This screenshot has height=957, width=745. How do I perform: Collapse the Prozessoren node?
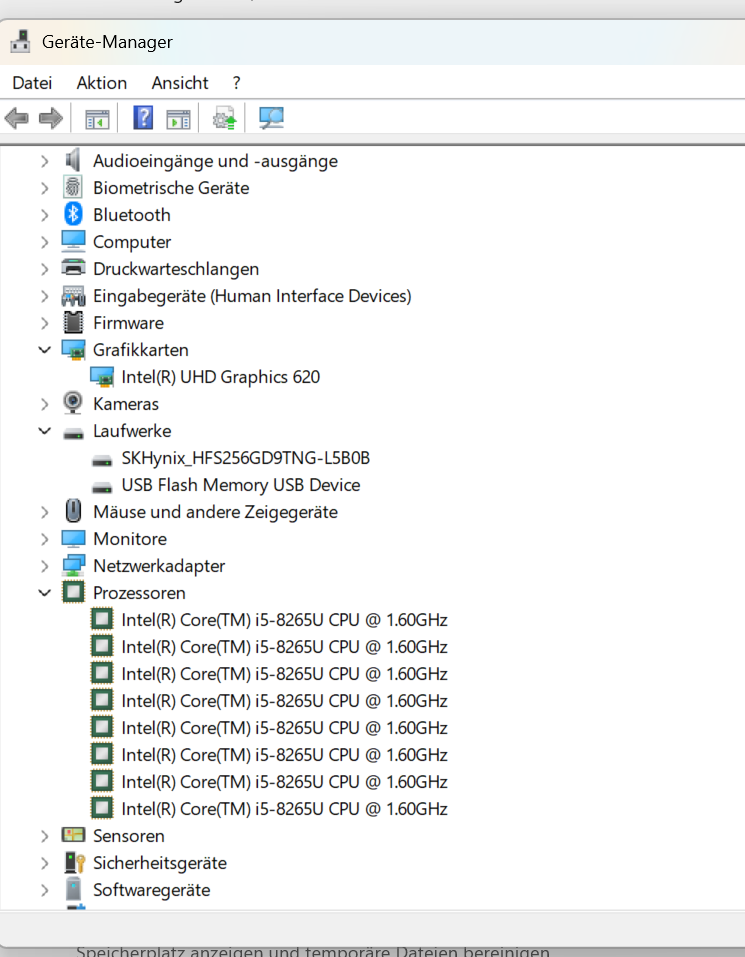[45, 593]
